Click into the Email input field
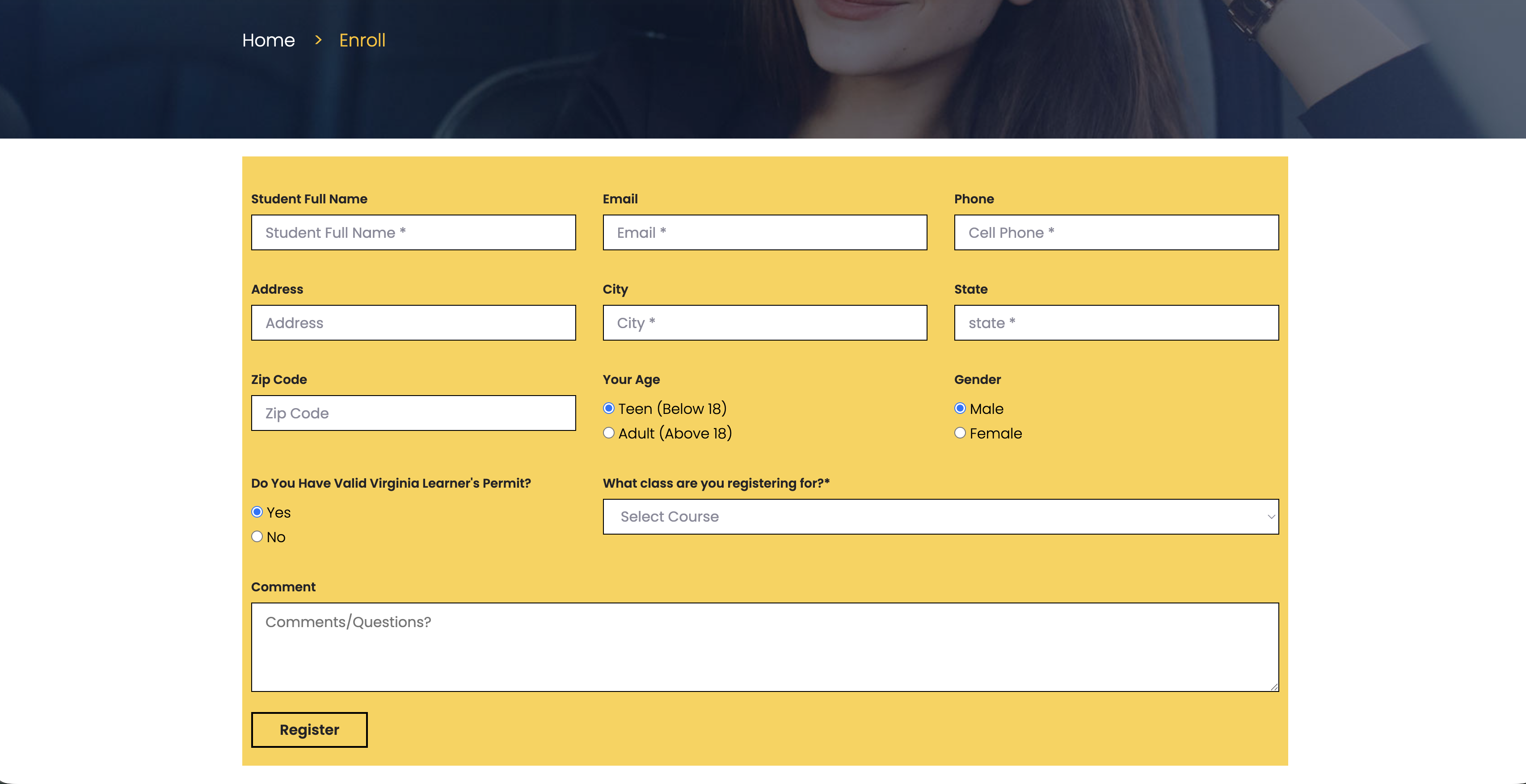 pos(765,232)
